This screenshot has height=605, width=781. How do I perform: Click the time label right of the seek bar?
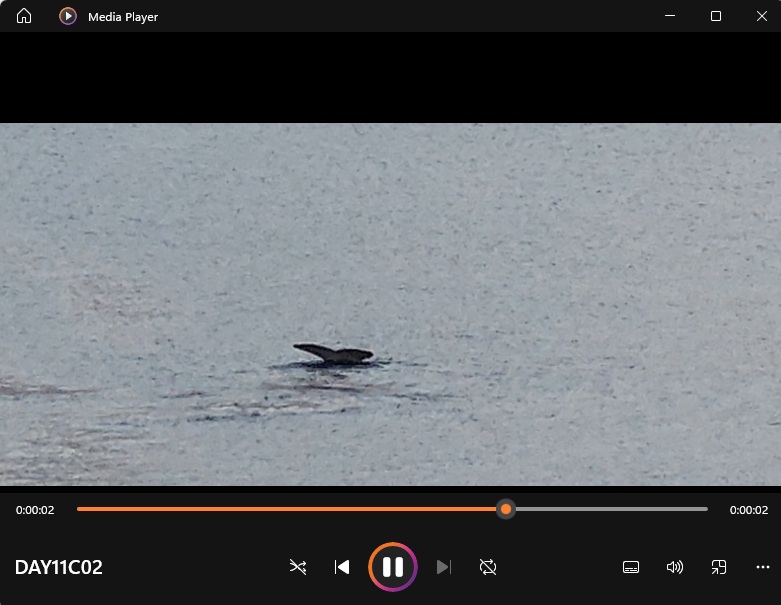click(748, 510)
